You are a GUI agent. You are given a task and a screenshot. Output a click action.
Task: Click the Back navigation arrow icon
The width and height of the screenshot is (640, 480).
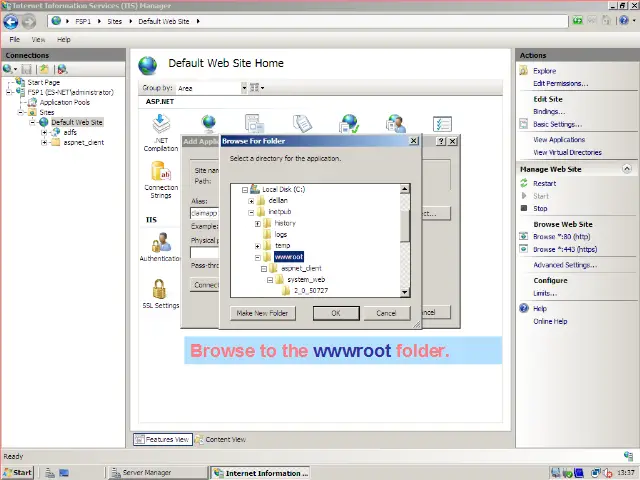11,22
